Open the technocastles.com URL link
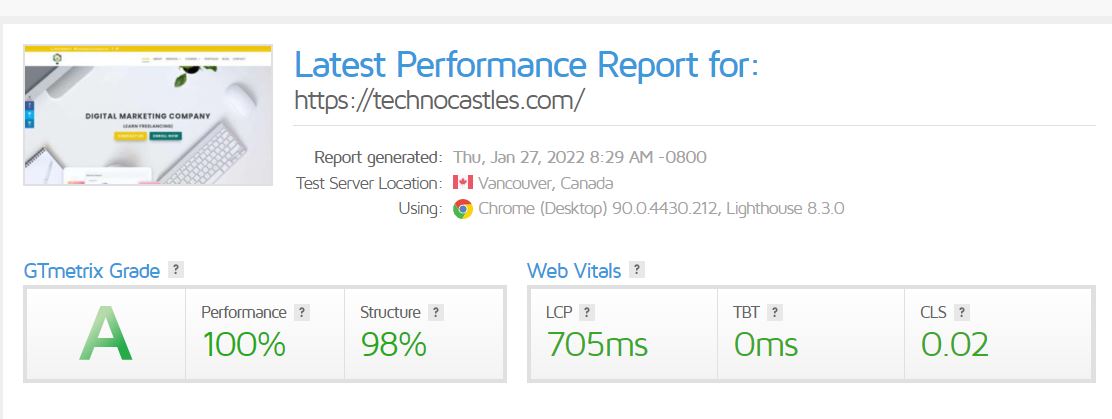This screenshot has width=1112, height=419. 439,100
